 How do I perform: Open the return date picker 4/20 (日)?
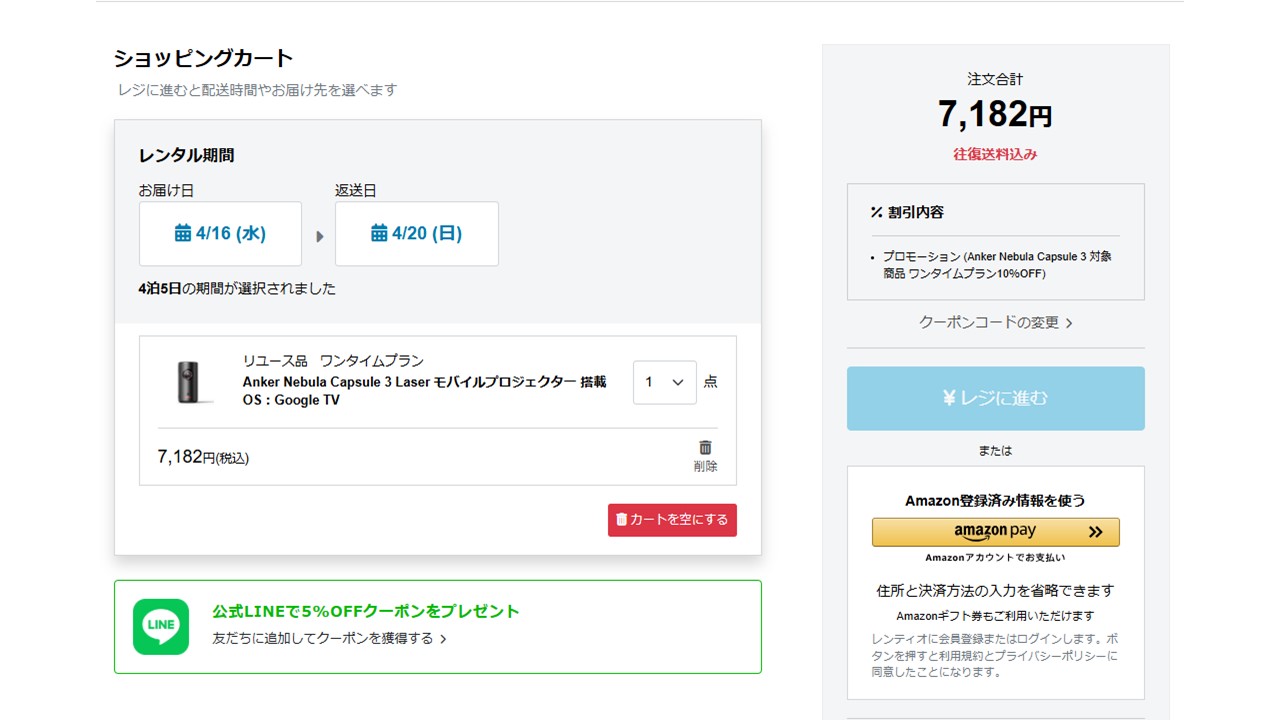click(x=416, y=234)
